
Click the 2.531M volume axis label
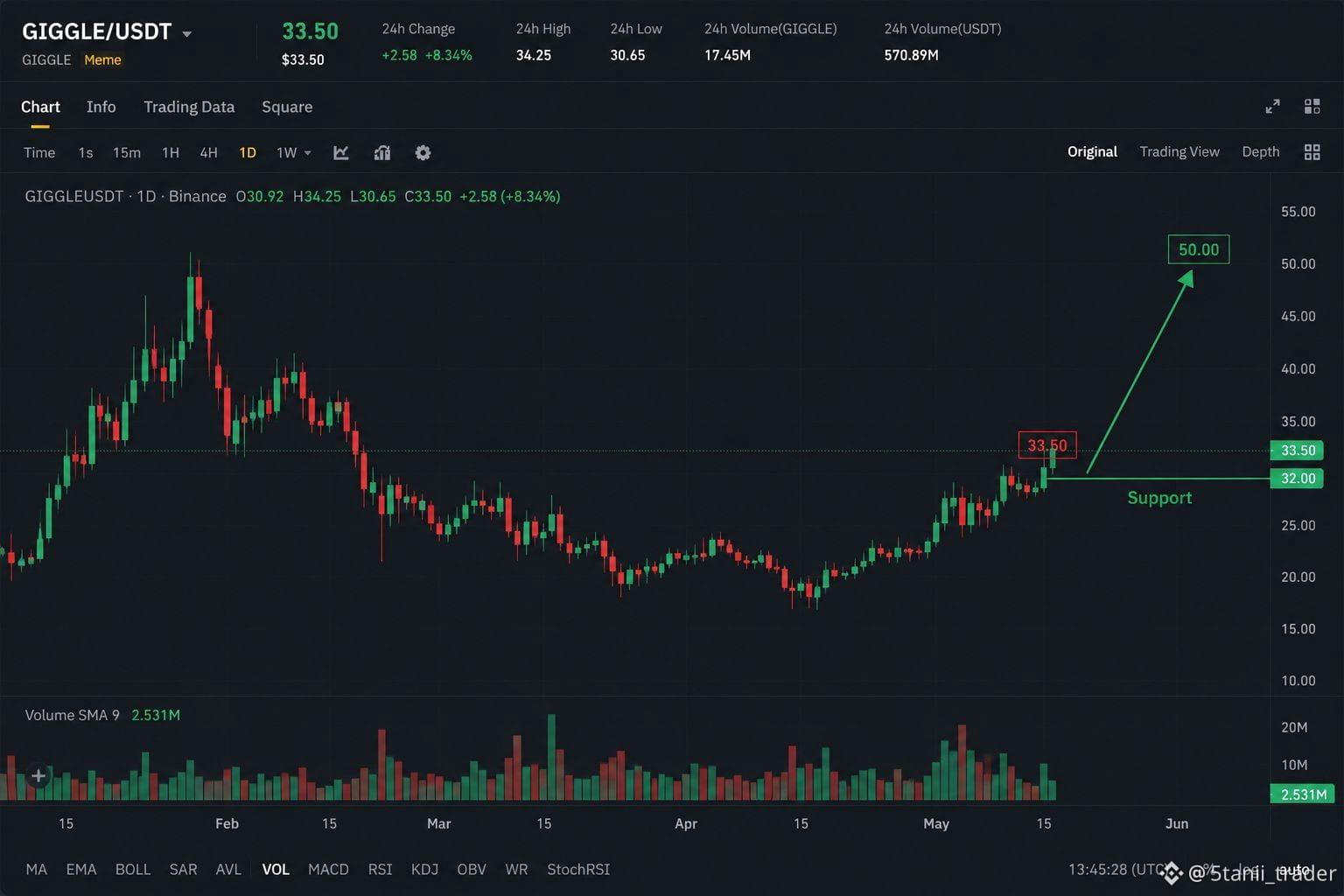(x=1303, y=794)
